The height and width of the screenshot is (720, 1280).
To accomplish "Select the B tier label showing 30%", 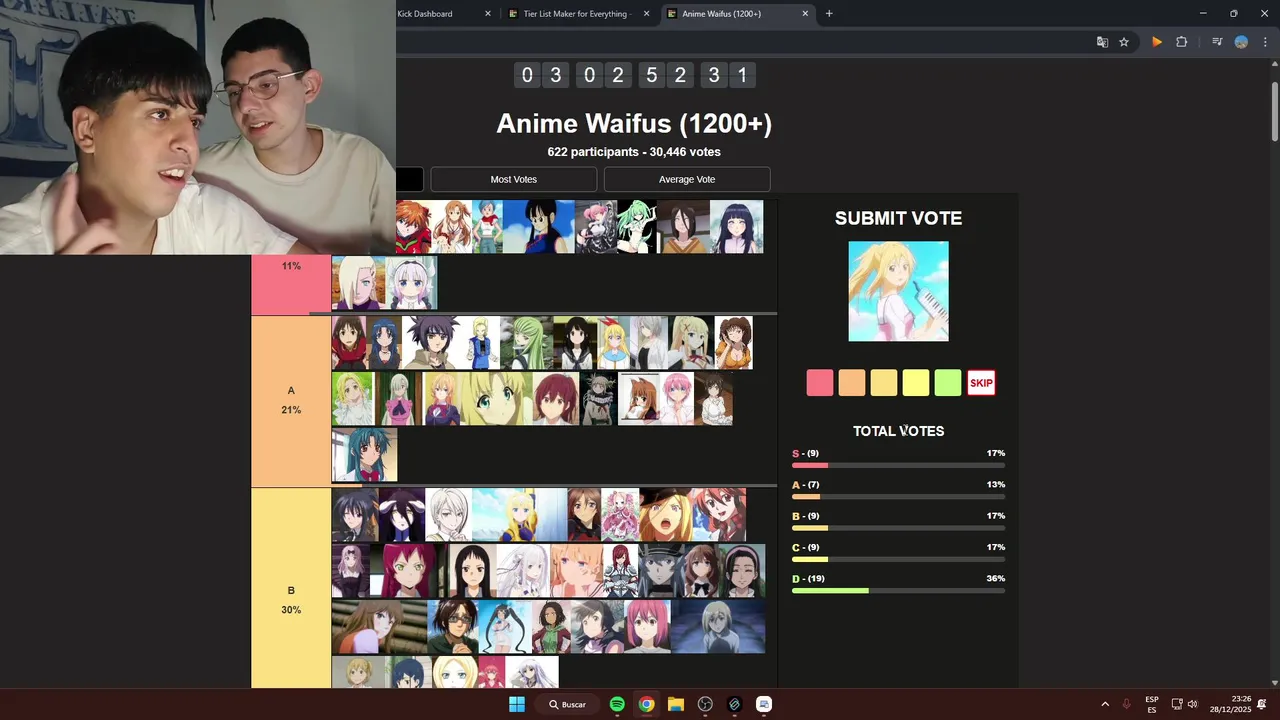I will (291, 588).
